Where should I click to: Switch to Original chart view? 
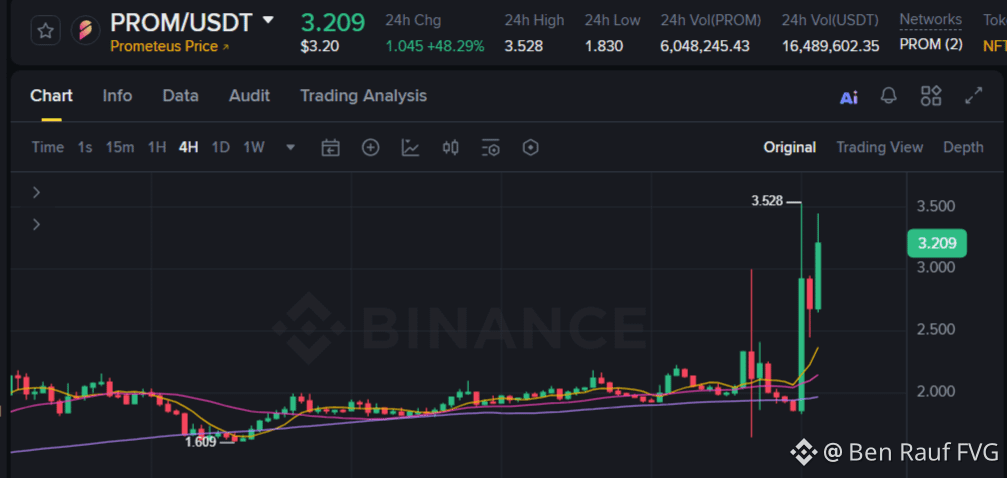[790, 147]
